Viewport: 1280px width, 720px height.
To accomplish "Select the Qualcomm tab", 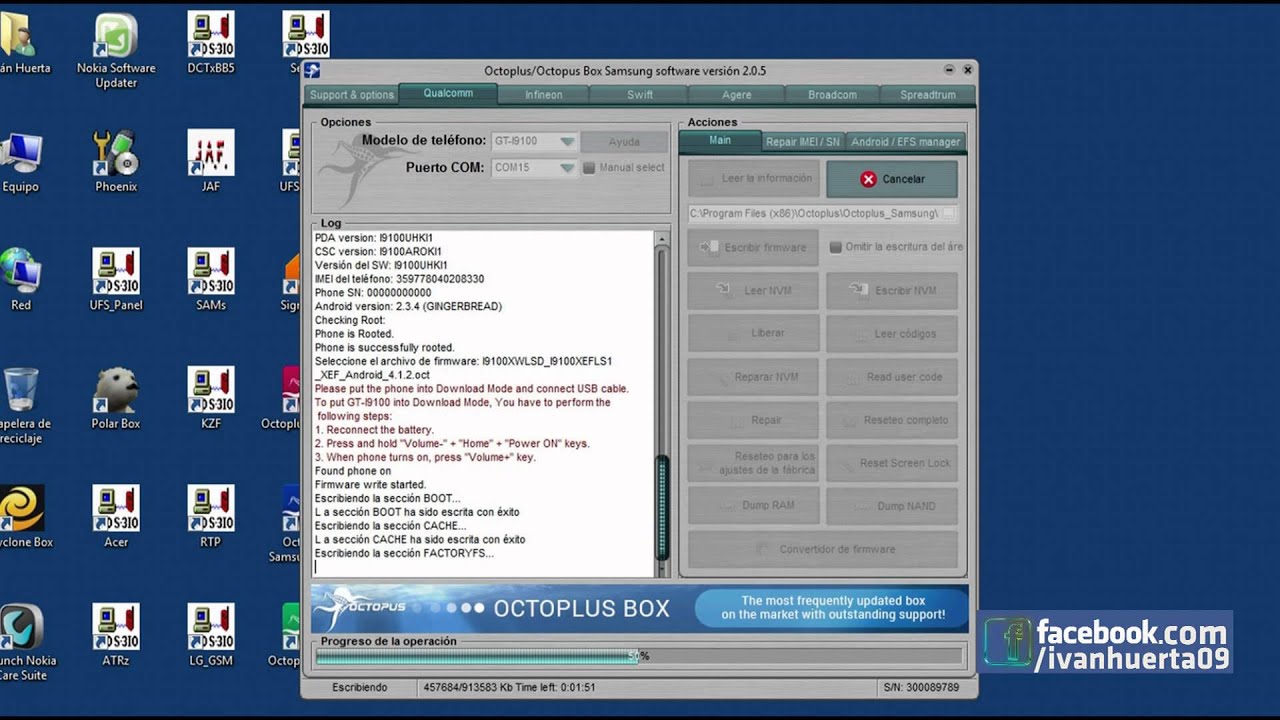I will click(448, 94).
